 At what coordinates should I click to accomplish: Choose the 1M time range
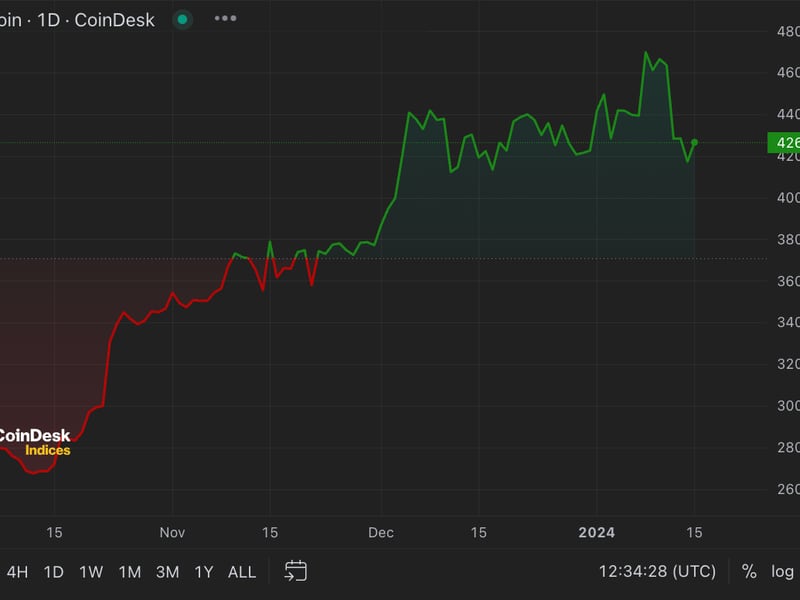pyautogui.click(x=129, y=572)
